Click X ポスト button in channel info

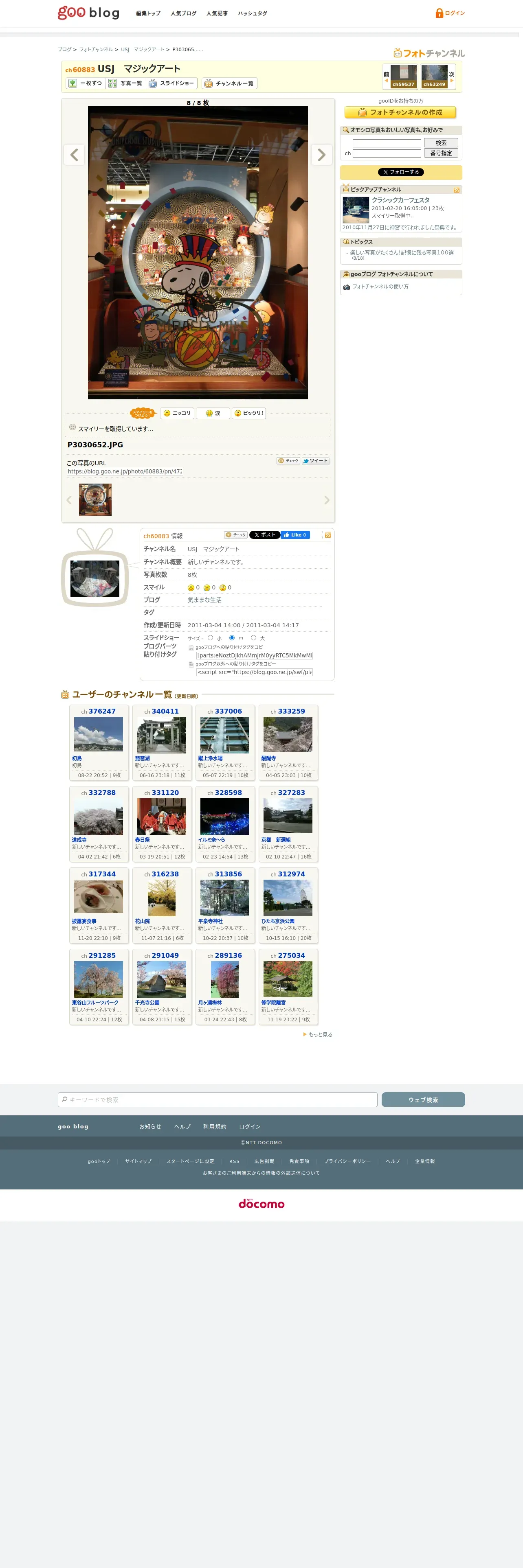click(264, 535)
